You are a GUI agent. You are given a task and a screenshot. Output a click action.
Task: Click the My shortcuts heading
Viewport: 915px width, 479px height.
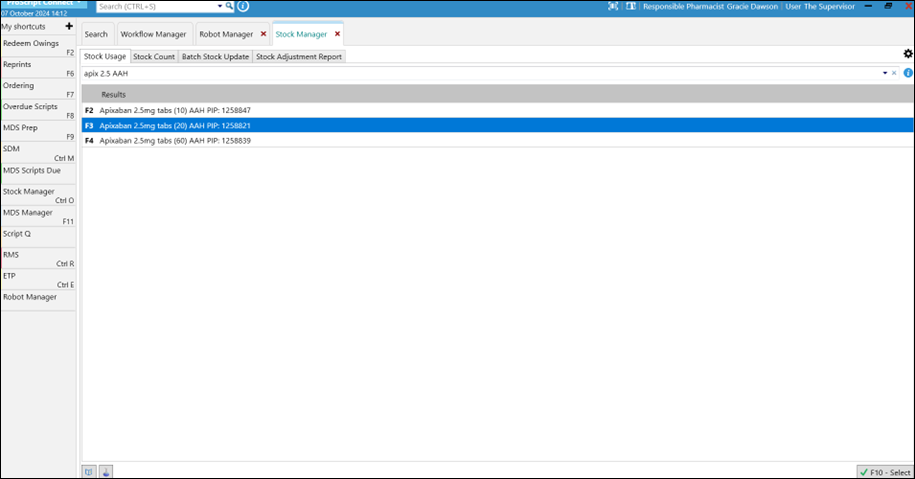pyautogui.click(x=23, y=26)
